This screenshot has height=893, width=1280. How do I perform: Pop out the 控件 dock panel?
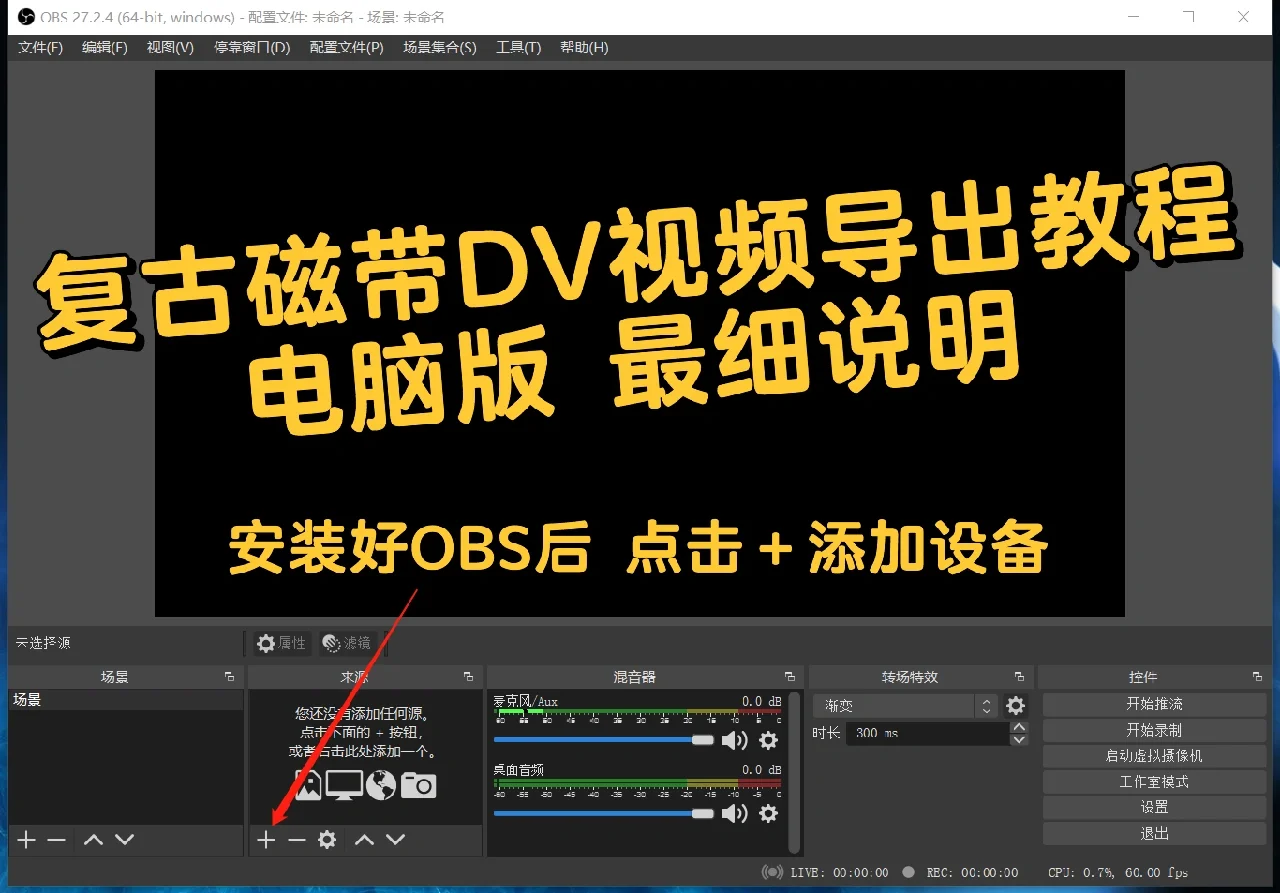click(x=1257, y=677)
